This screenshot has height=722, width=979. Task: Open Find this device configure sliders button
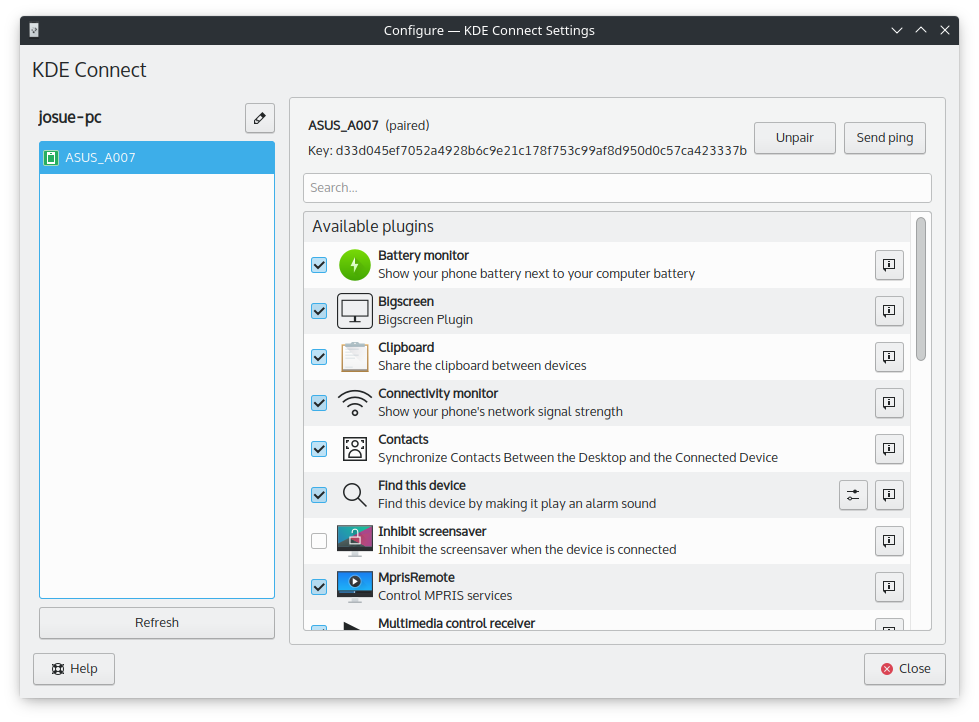(853, 495)
